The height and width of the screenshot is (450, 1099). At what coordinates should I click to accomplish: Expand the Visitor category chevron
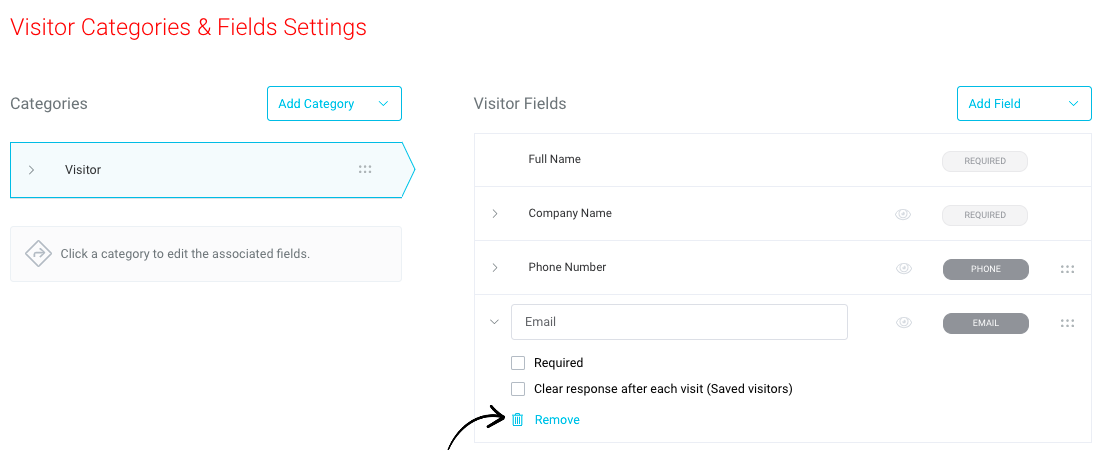pyautogui.click(x=31, y=170)
